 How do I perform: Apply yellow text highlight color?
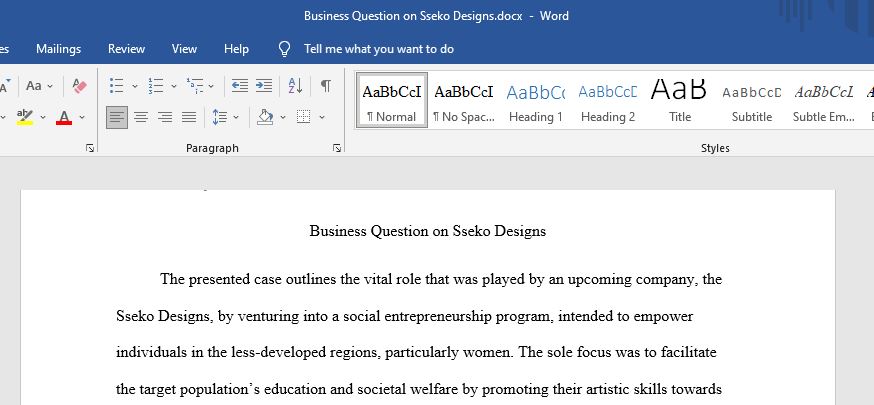[25, 117]
